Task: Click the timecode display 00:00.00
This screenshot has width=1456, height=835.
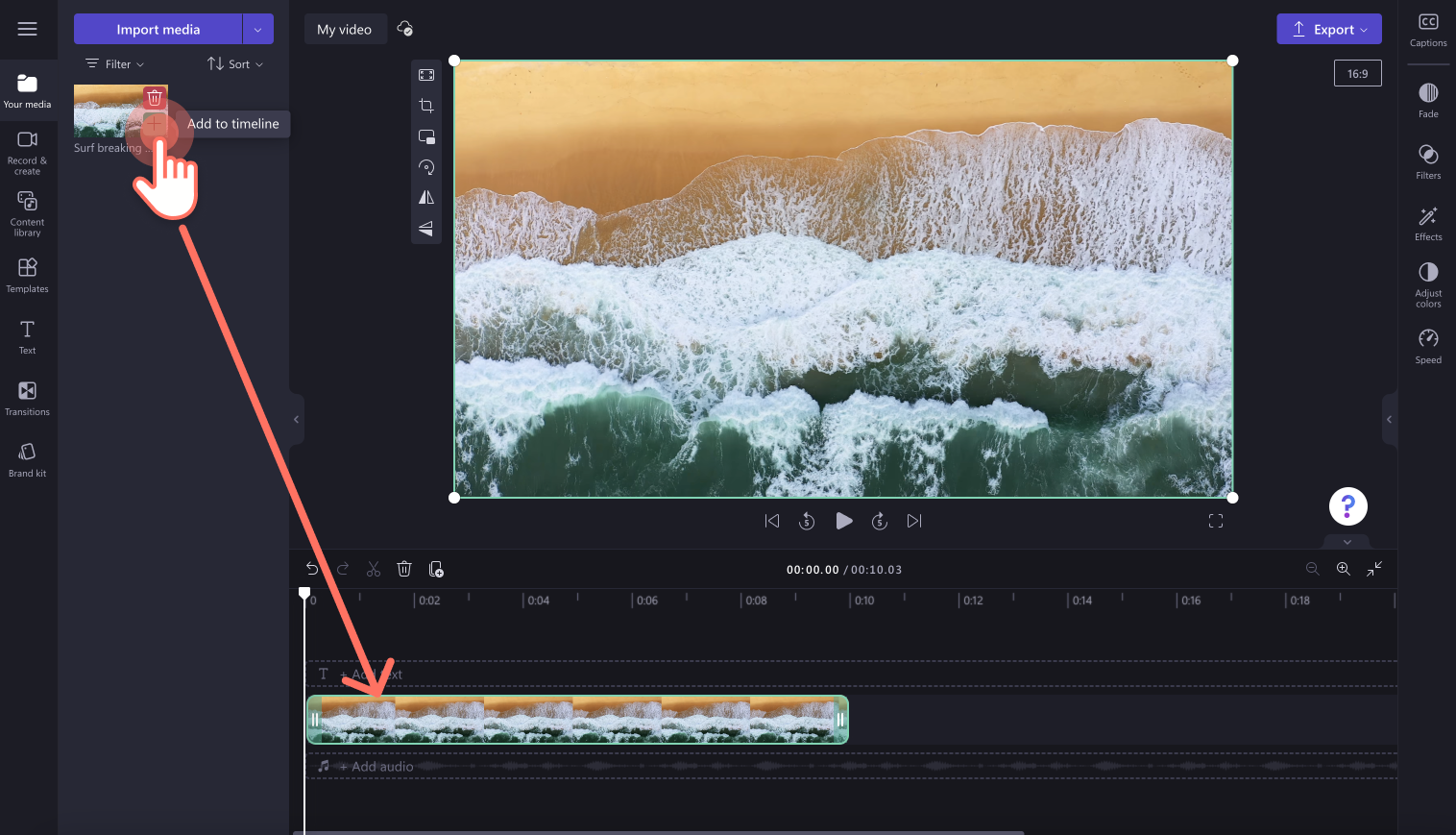Action: click(813, 570)
